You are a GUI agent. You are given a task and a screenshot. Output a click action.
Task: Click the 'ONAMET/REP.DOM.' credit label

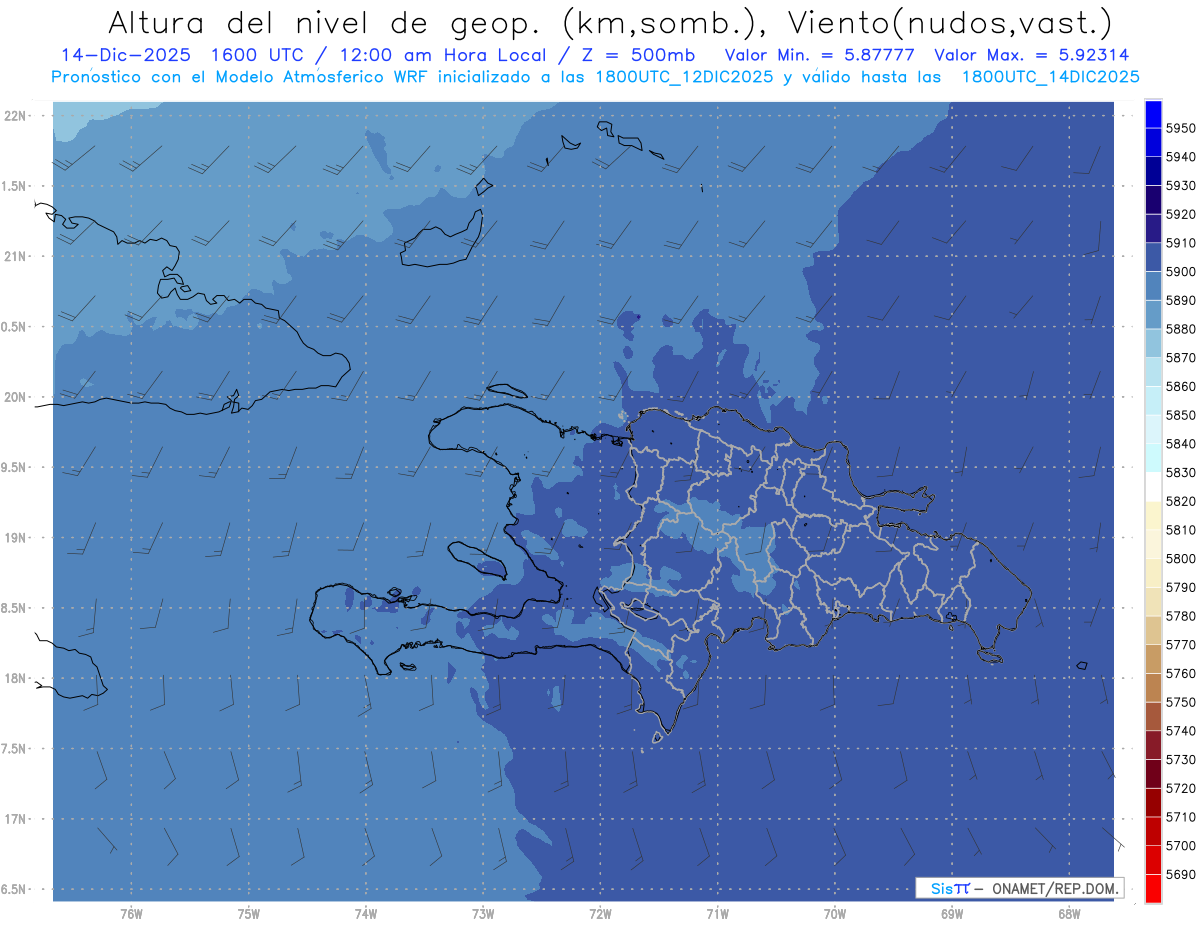click(1054, 888)
